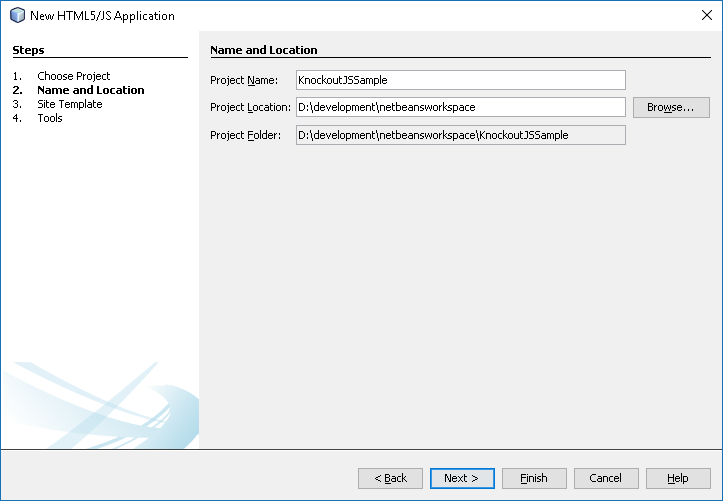Cancel the project wizard
This screenshot has width=723, height=501.
(606, 478)
